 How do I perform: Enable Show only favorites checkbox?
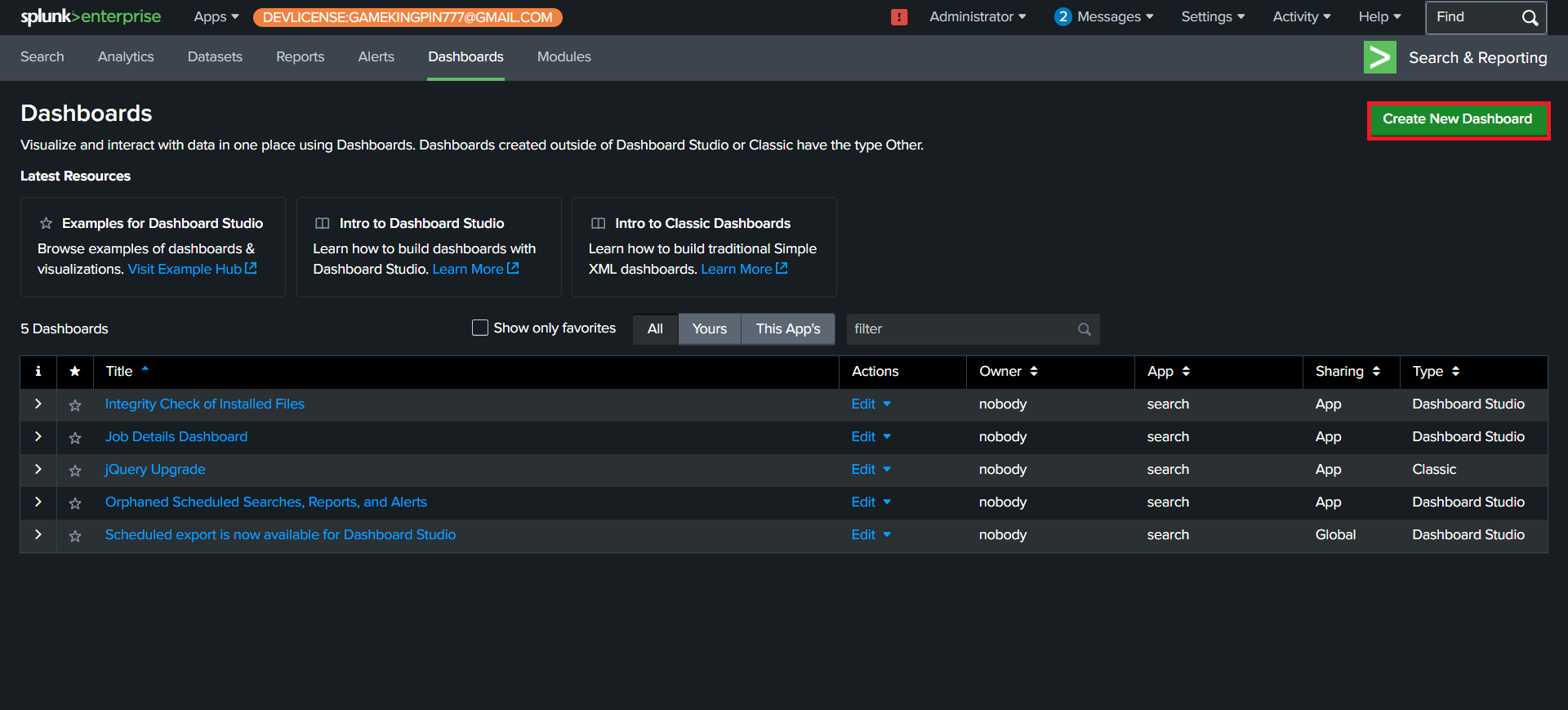click(x=480, y=328)
